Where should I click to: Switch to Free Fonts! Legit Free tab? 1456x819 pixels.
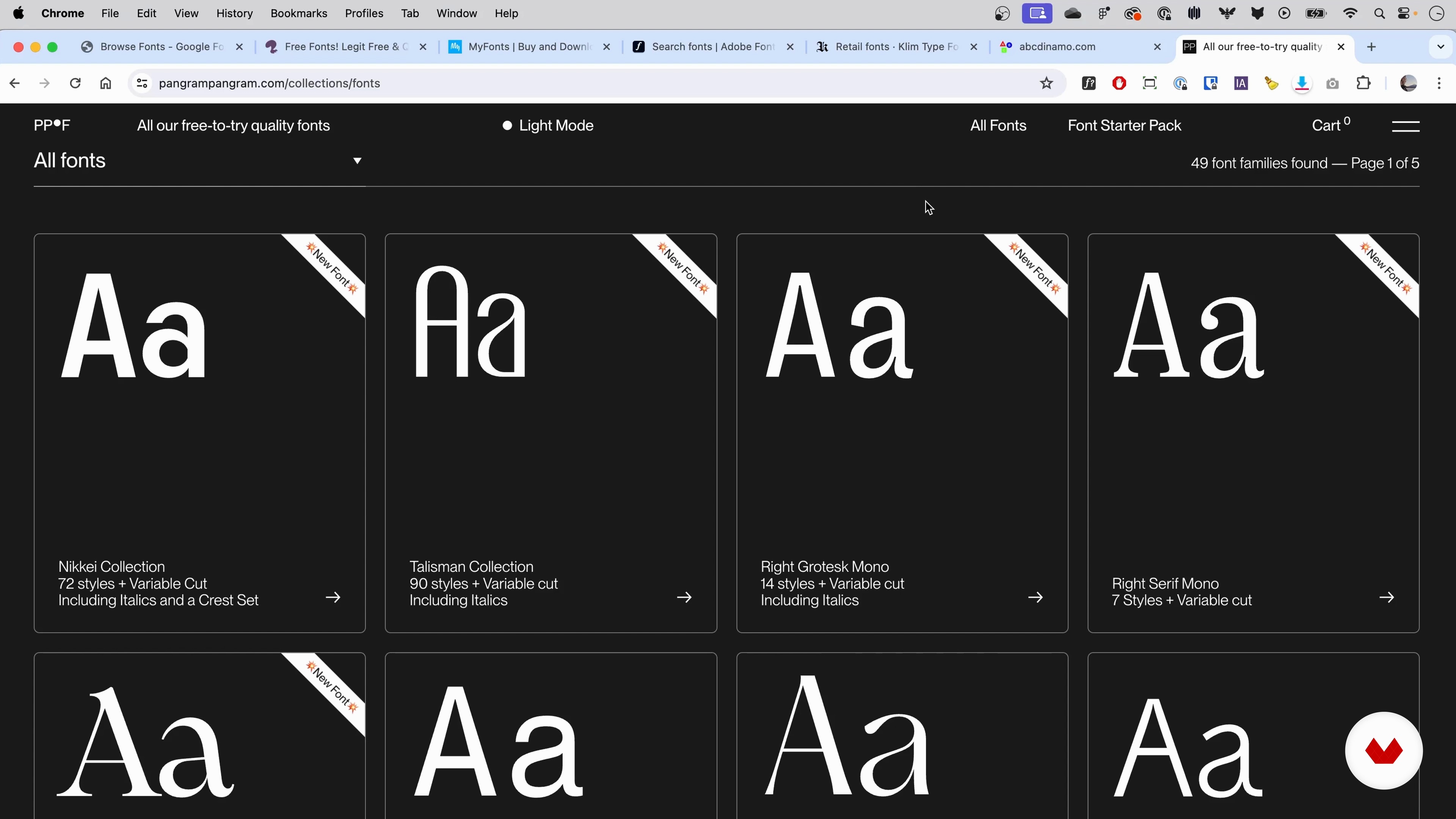[x=346, y=47]
